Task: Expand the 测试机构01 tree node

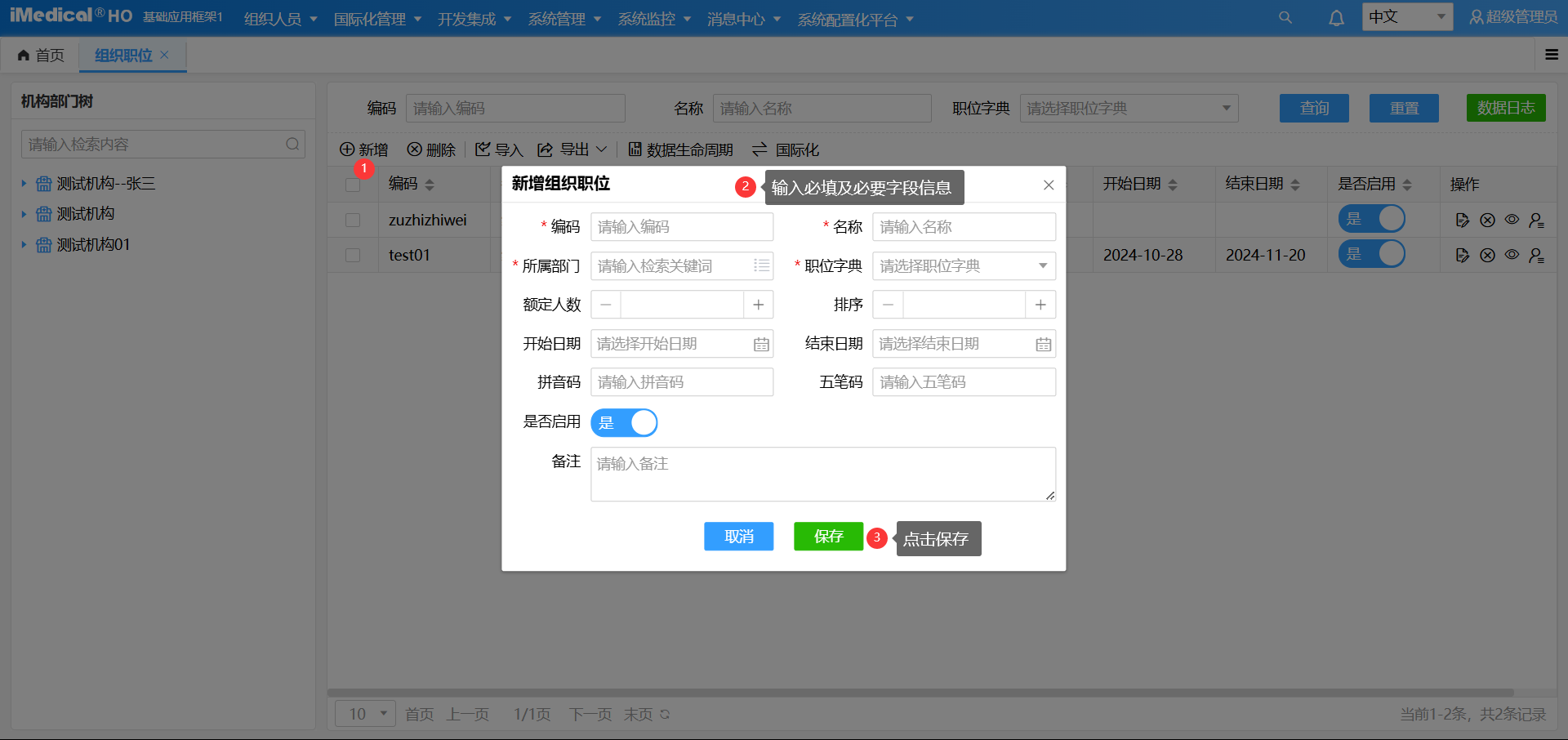Action: point(24,245)
